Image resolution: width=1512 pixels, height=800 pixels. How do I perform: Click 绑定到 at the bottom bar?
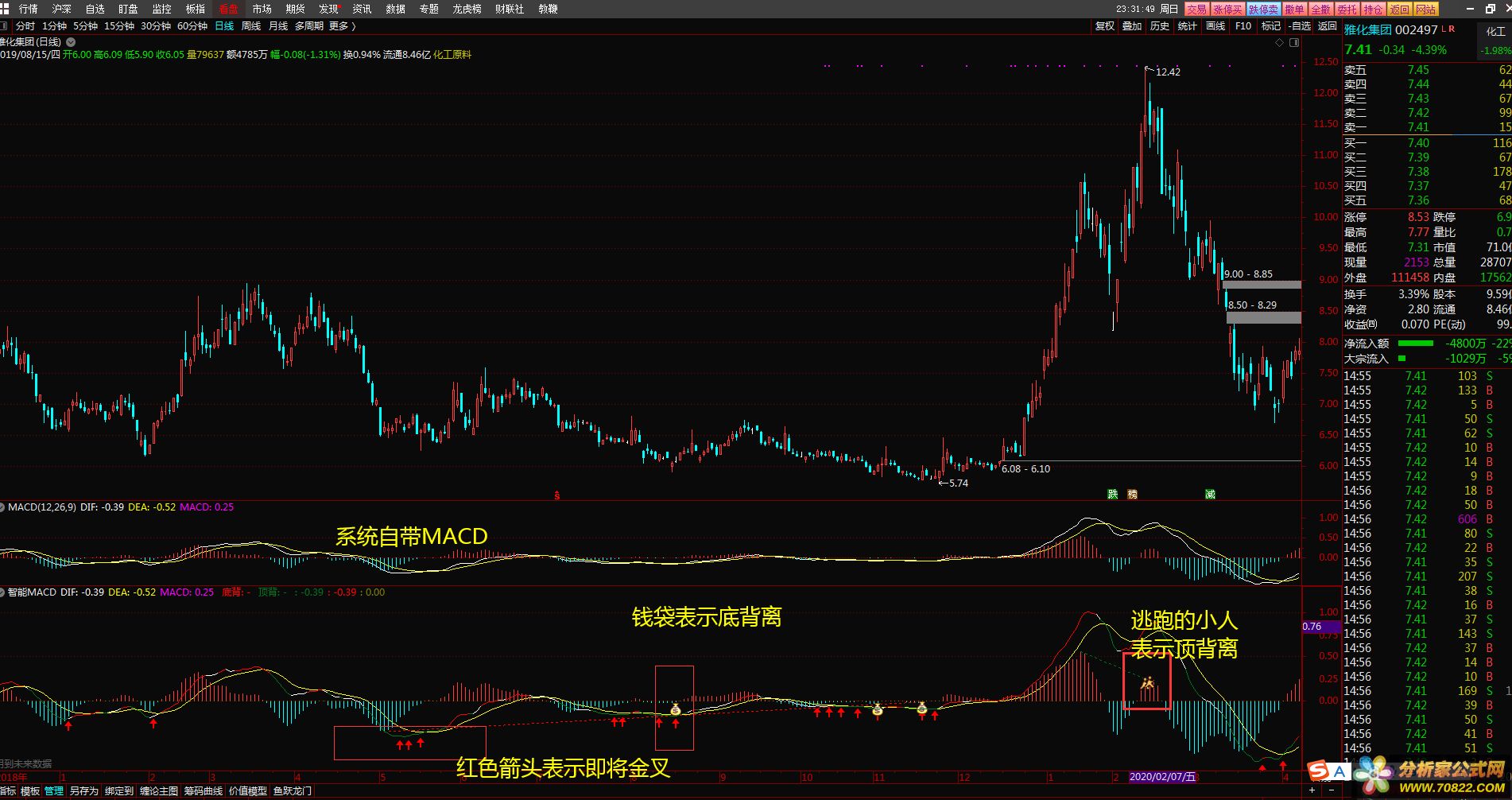119,791
